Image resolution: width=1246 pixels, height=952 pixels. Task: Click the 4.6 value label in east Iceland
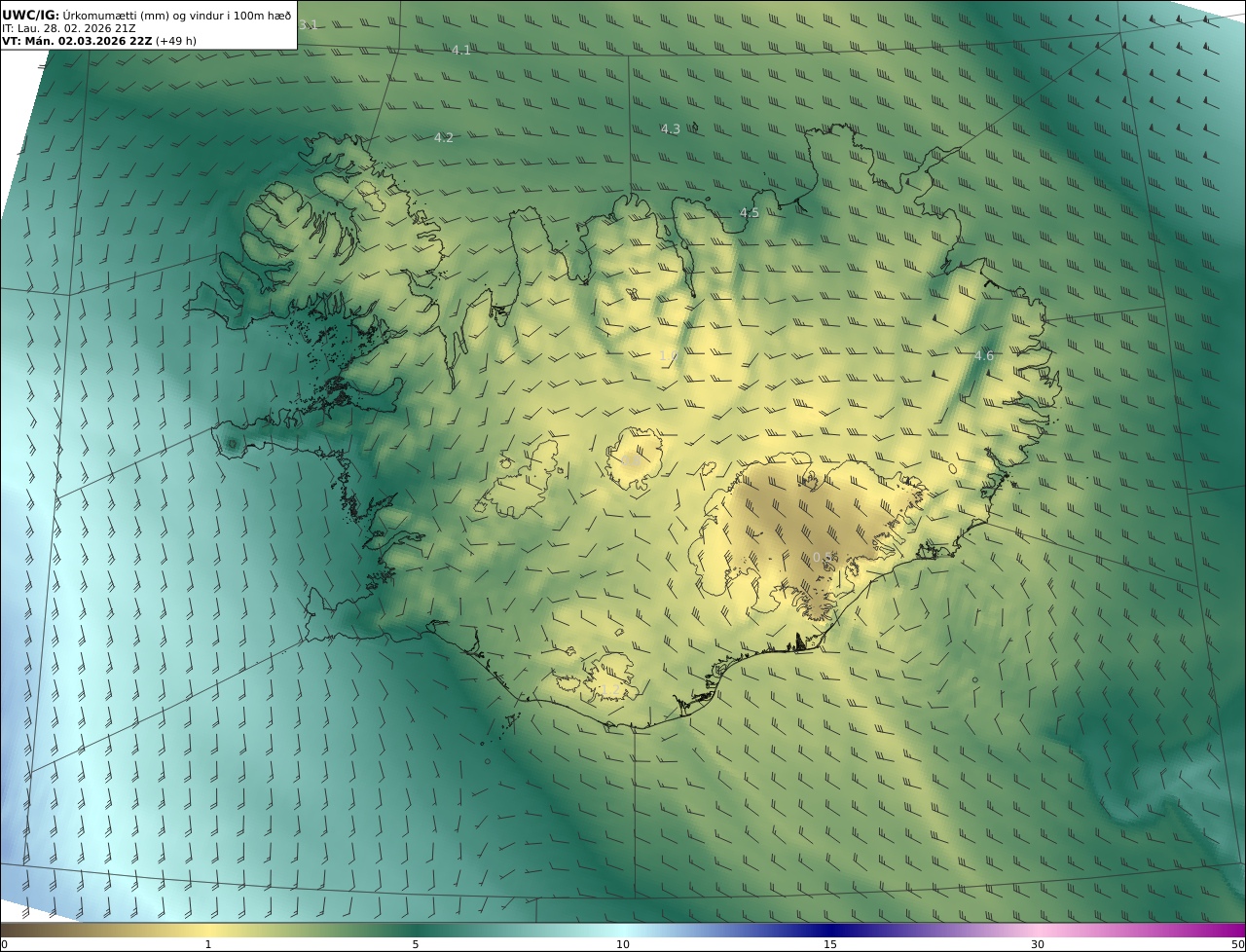pos(984,356)
